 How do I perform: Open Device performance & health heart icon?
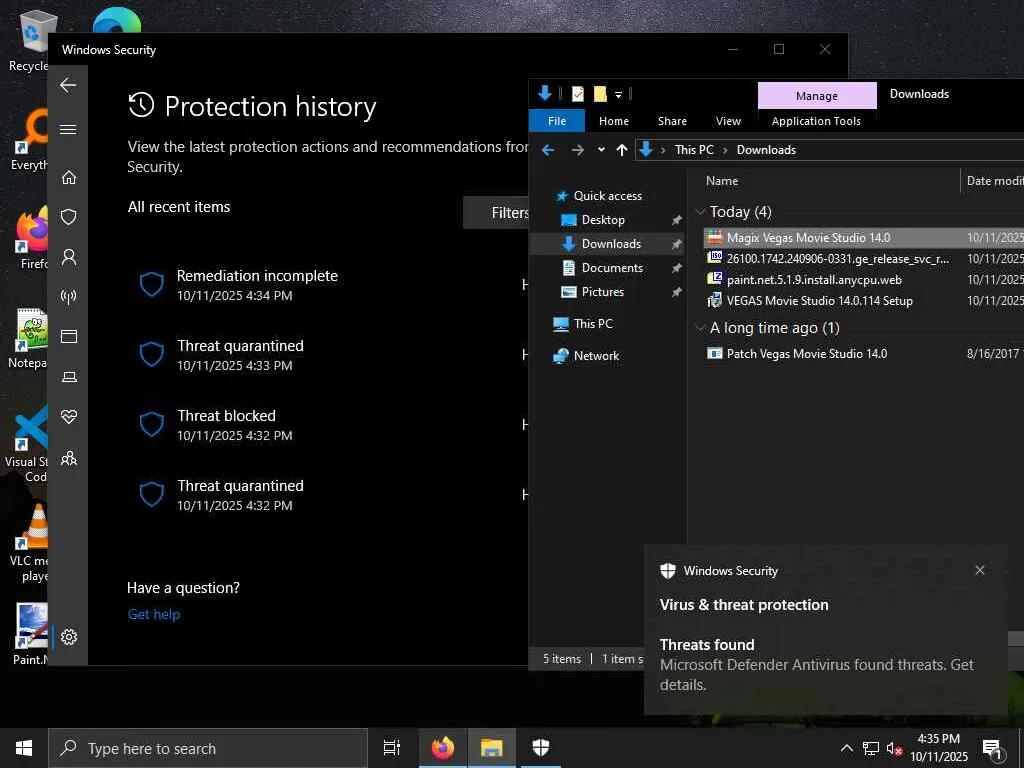pyautogui.click(x=69, y=417)
